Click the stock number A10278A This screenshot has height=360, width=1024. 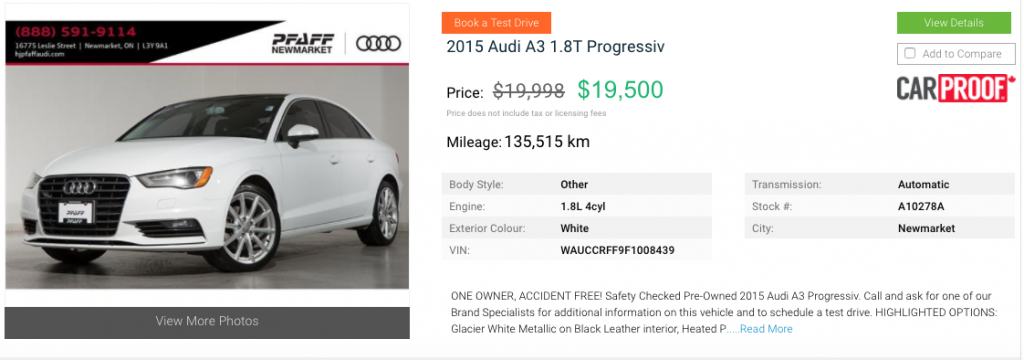coord(921,207)
